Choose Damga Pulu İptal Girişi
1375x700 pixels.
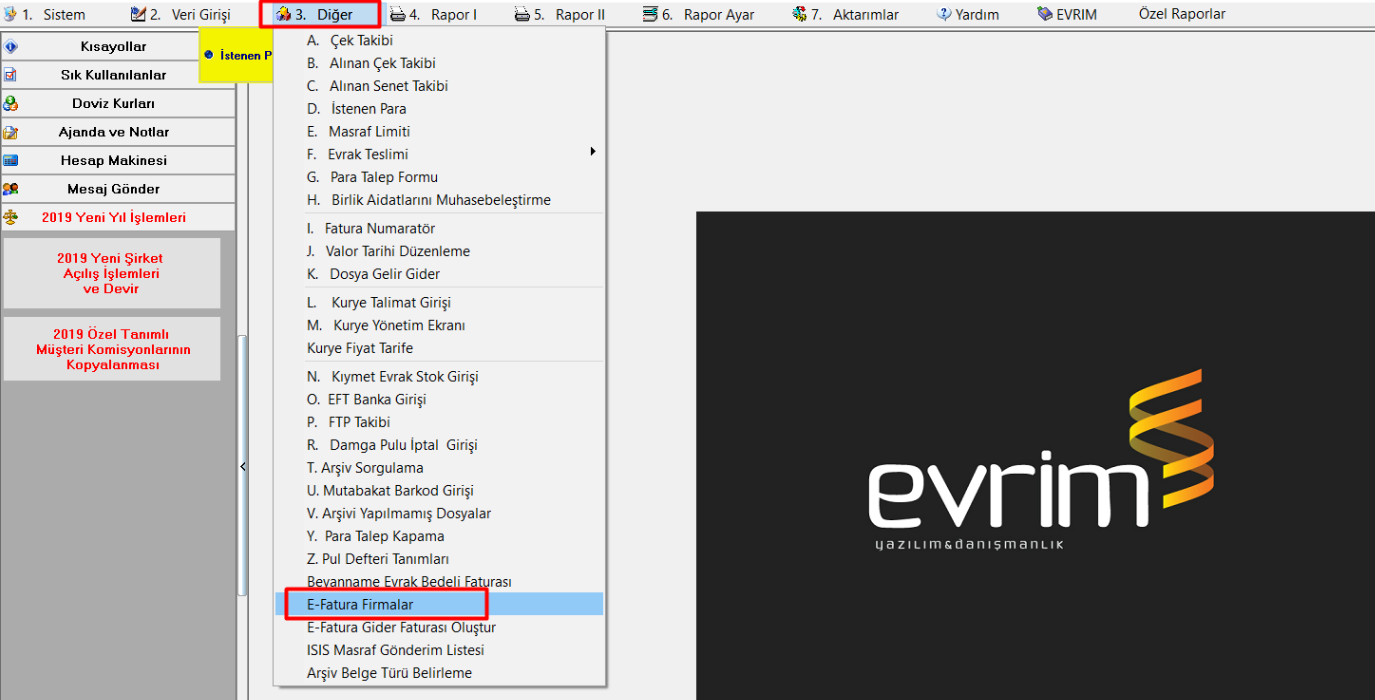tap(440, 445)
